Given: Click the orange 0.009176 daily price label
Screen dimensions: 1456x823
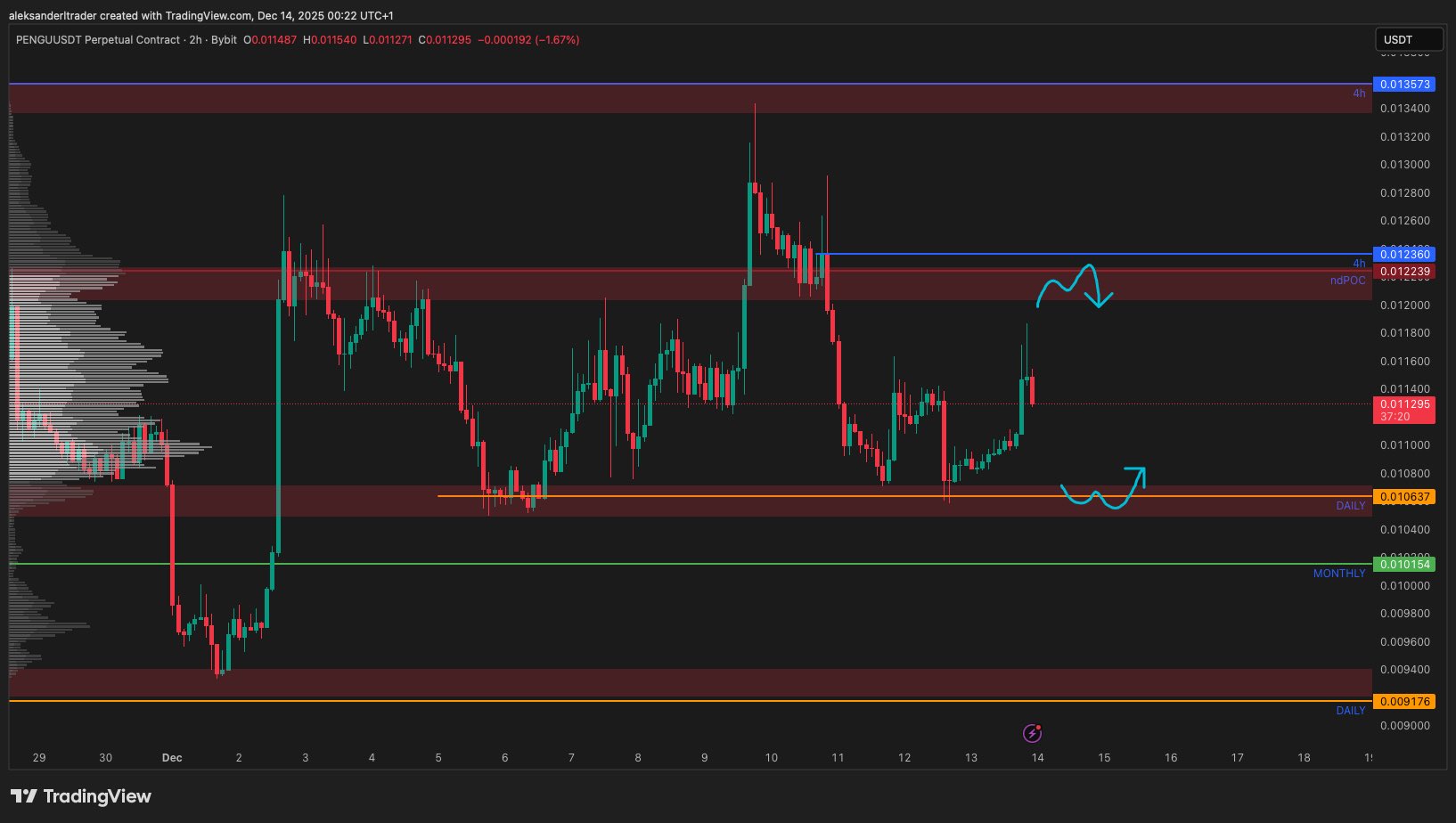Looking at the screenshot, I should tap(1404, 702).
